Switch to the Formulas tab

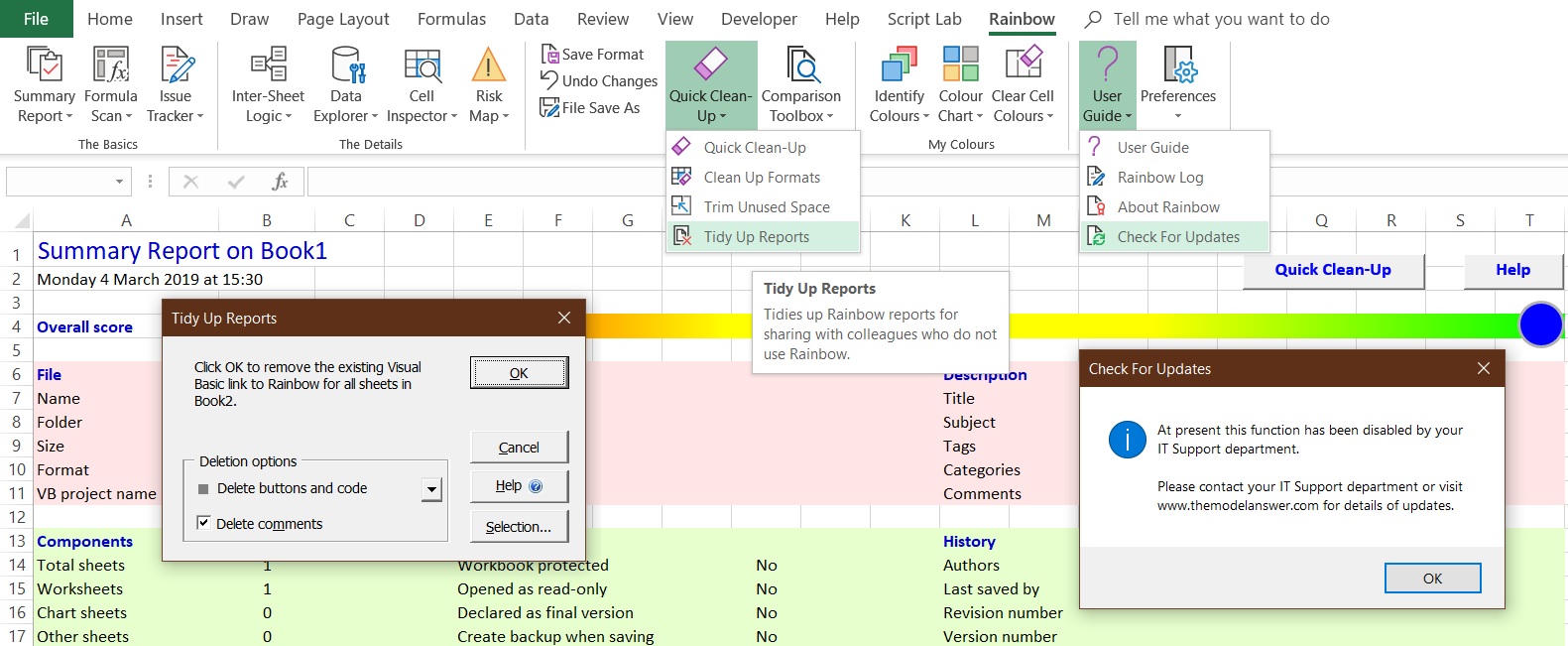451,19
